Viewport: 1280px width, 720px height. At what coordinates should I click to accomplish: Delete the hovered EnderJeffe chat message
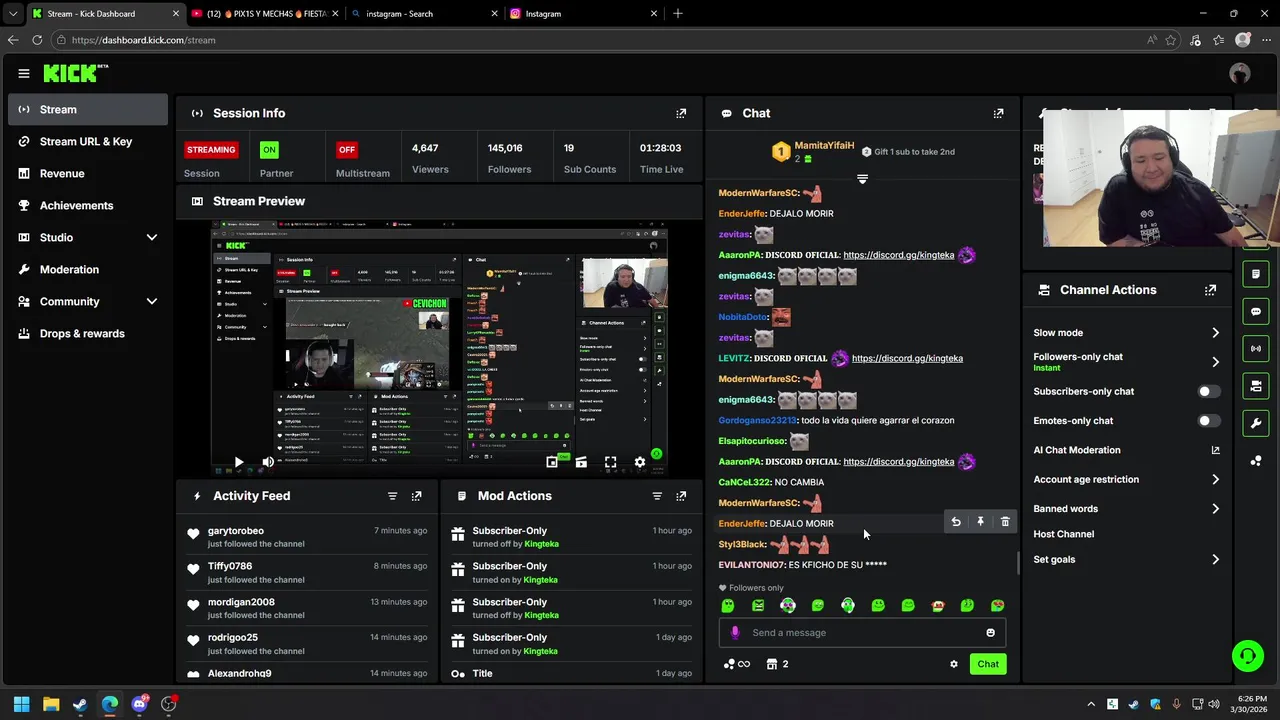tap(1005, 522)
